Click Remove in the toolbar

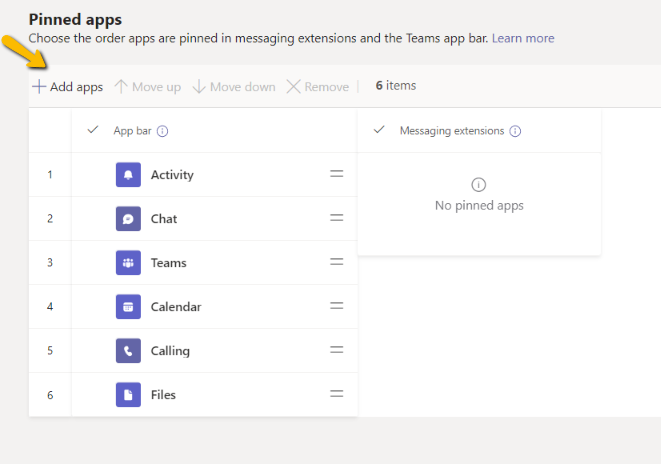pos(318,87)
